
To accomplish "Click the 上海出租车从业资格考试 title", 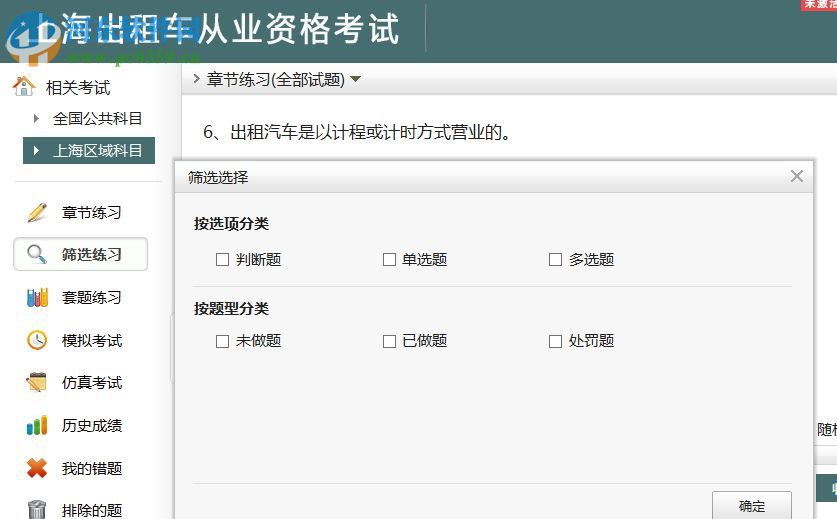I will tap(216, 29).
